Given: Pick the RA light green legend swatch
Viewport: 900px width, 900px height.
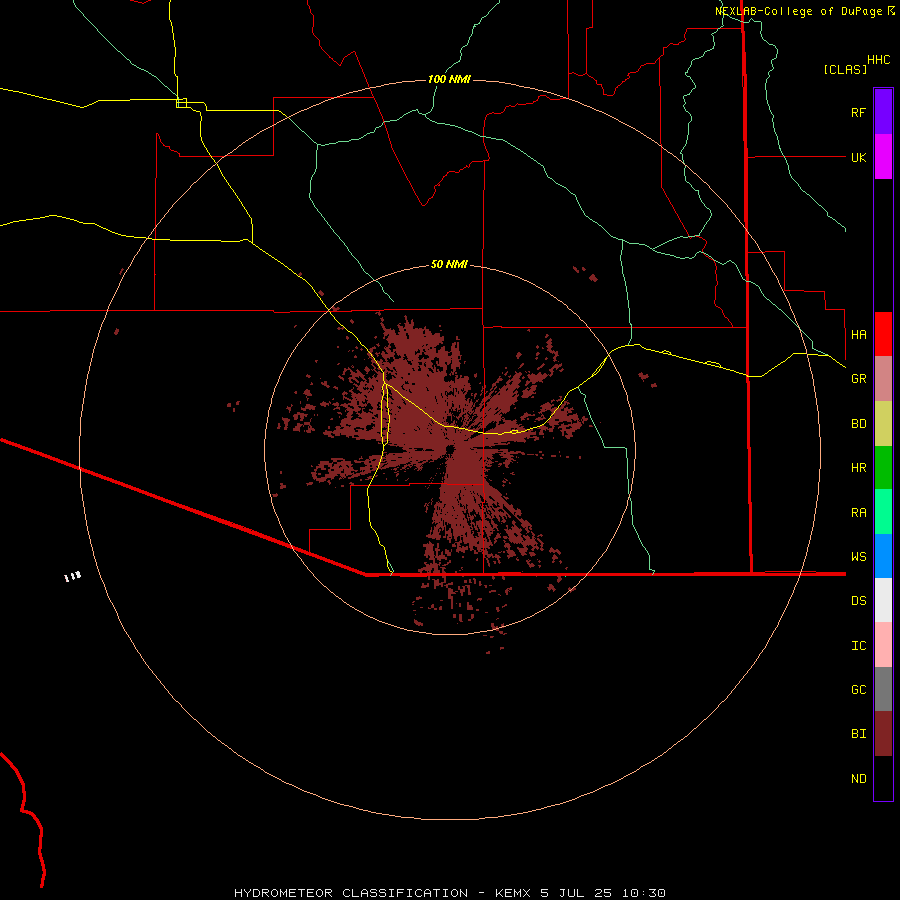Looking at the screenshot, I should (883, 512).
